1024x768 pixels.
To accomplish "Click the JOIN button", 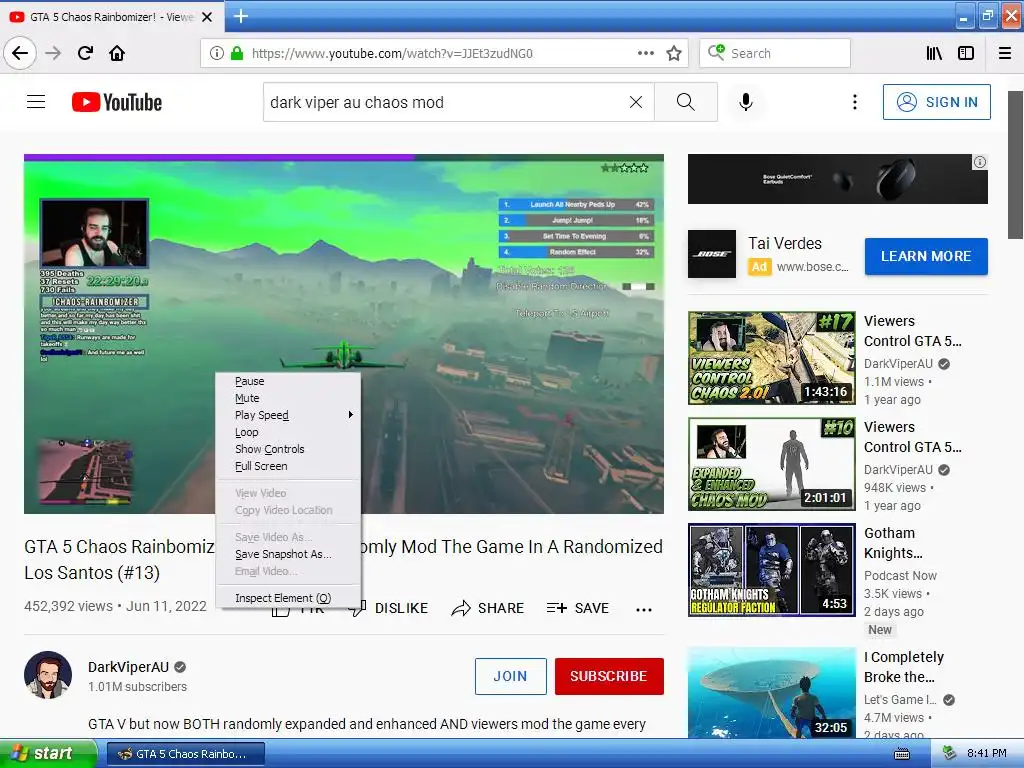I will [511, 676].
